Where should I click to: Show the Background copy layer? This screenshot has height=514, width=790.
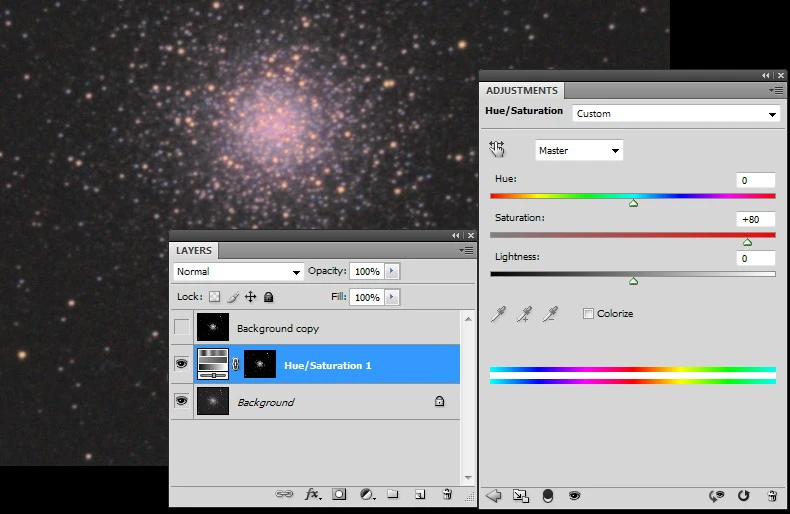[181, 328]
